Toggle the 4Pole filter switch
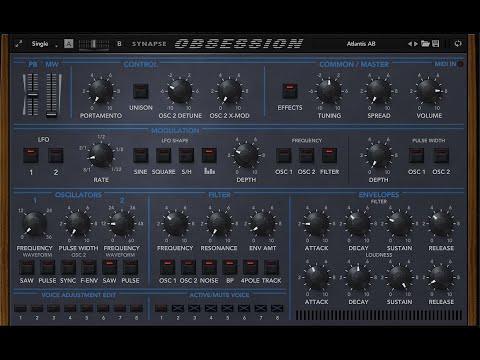 click(x=250, y=267)
